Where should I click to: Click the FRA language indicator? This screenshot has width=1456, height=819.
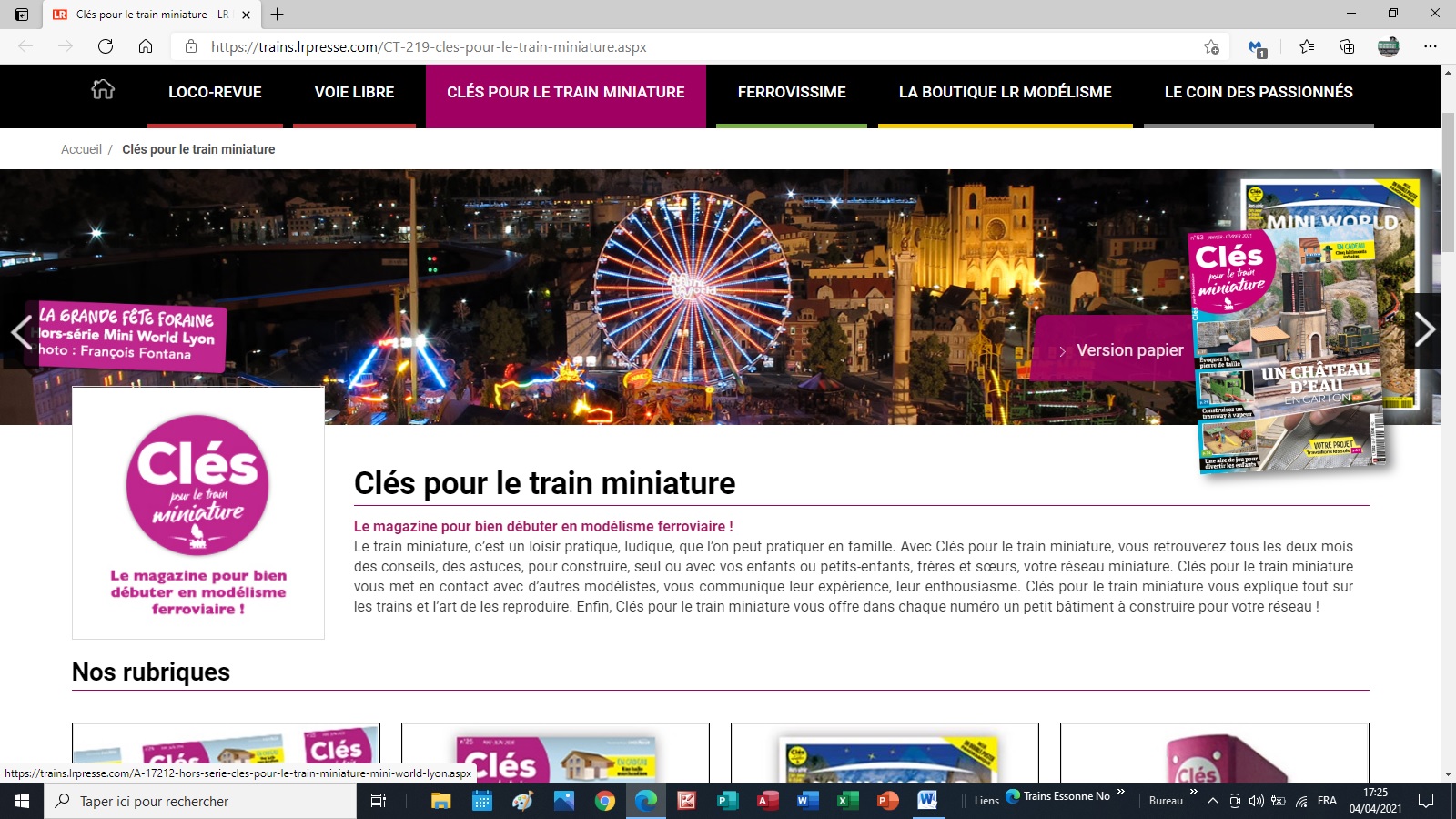point(1327,801)
